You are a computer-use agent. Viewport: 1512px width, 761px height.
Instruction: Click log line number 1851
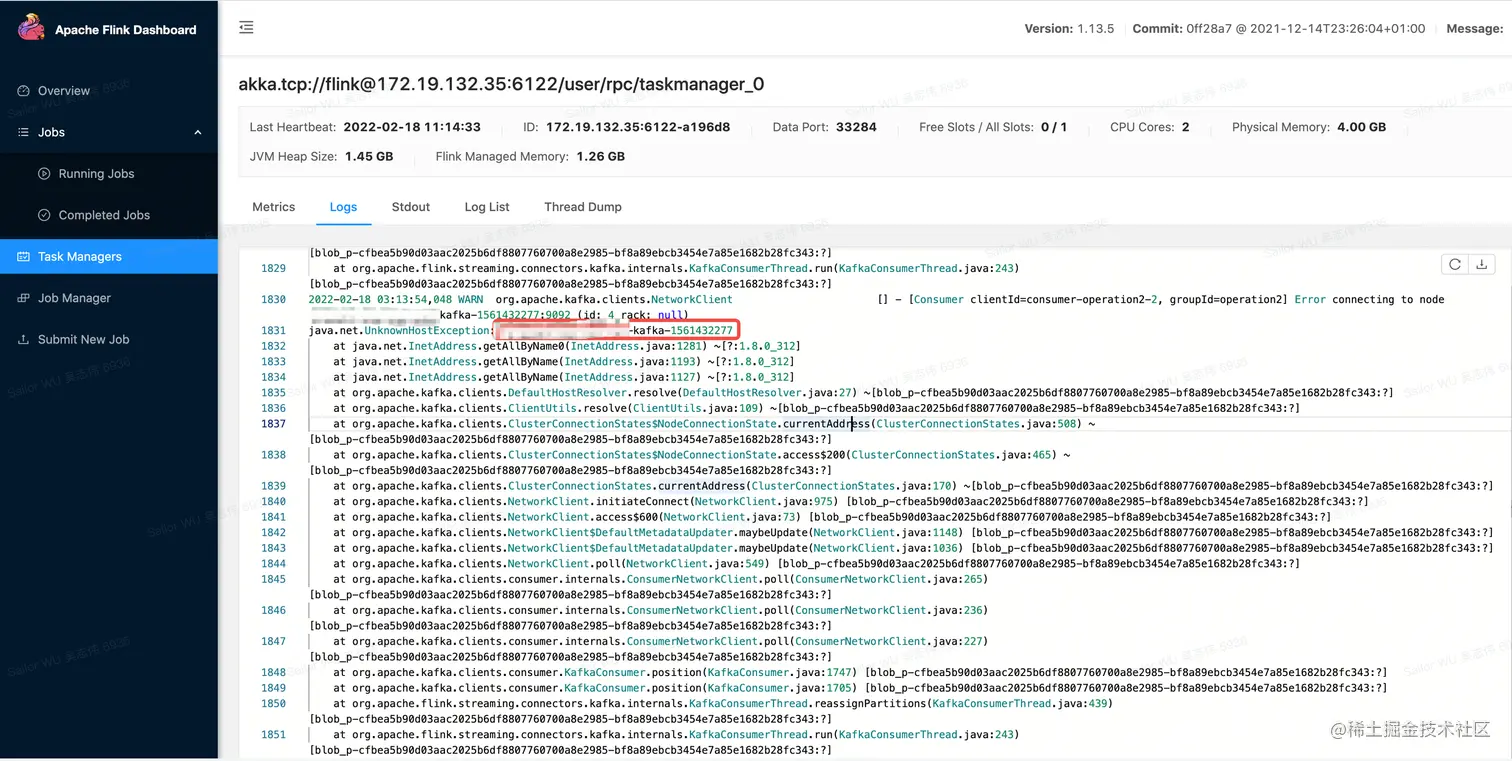[x=273, y=734]
